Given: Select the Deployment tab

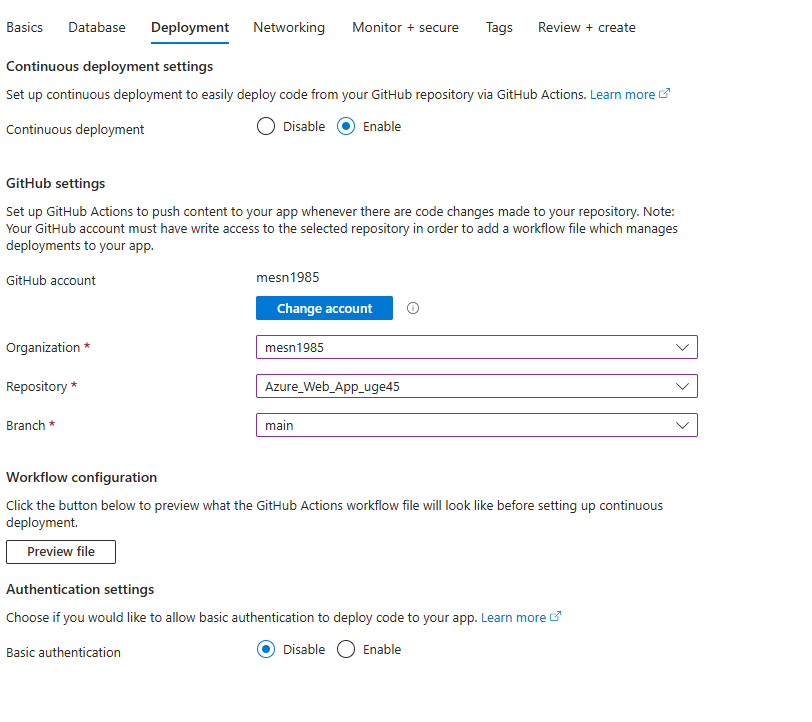Looking at the screenshot, I should [x=190, y=27].
